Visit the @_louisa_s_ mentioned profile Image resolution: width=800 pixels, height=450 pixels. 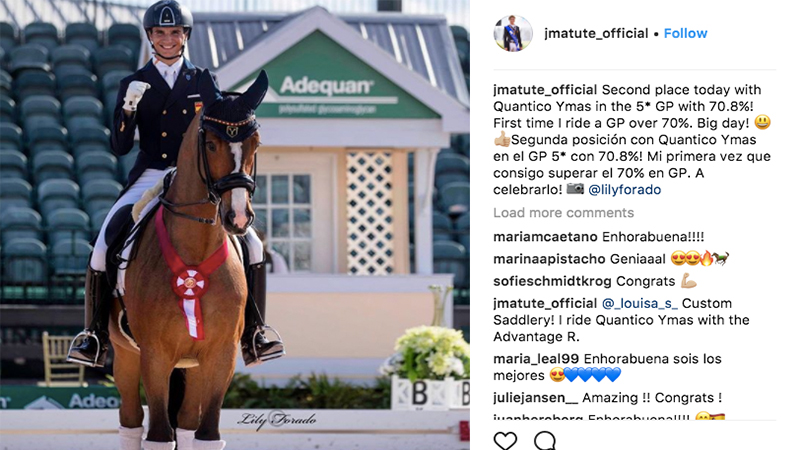pos(640,304)
